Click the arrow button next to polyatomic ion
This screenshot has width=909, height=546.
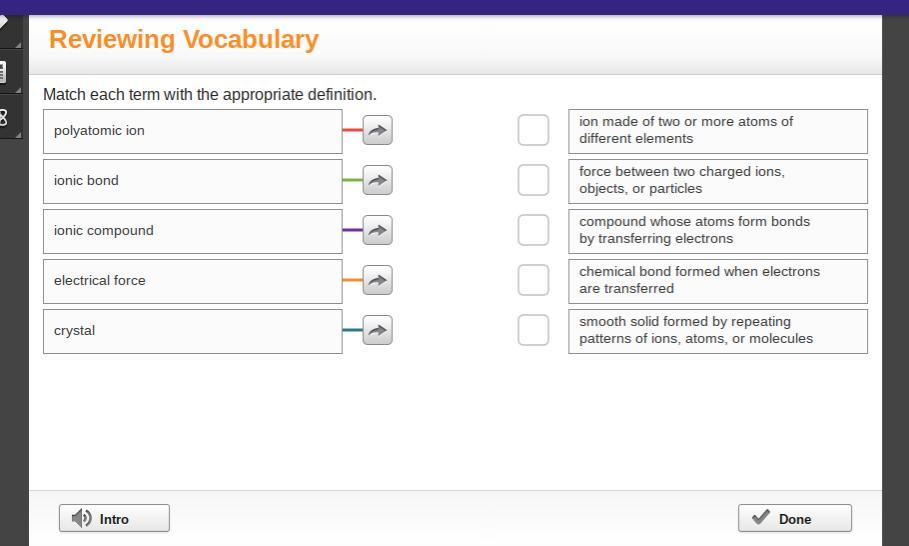tap(377, 130)
